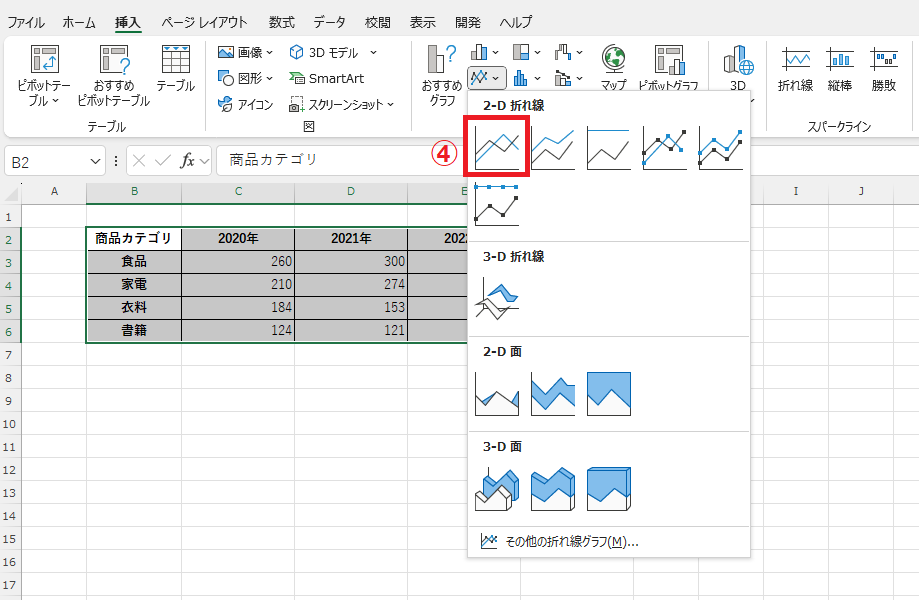Switch to the ページ レイアウト tab

[204, 22]
